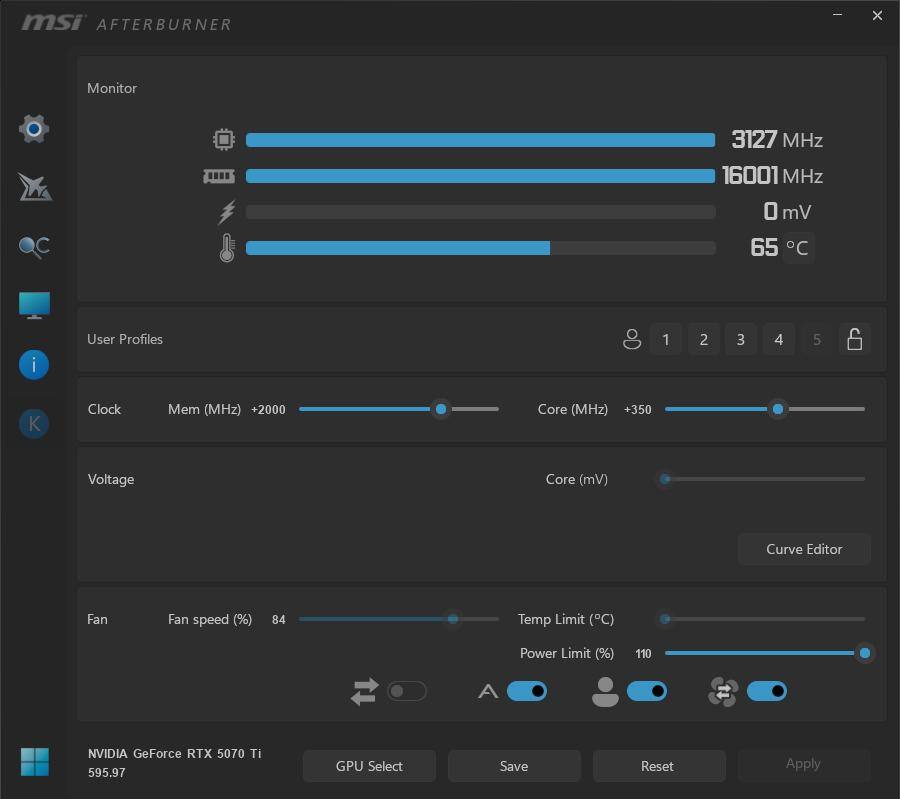Open settings via the gear icon
The height and width of the screenshot is (799, 900).
34,129
